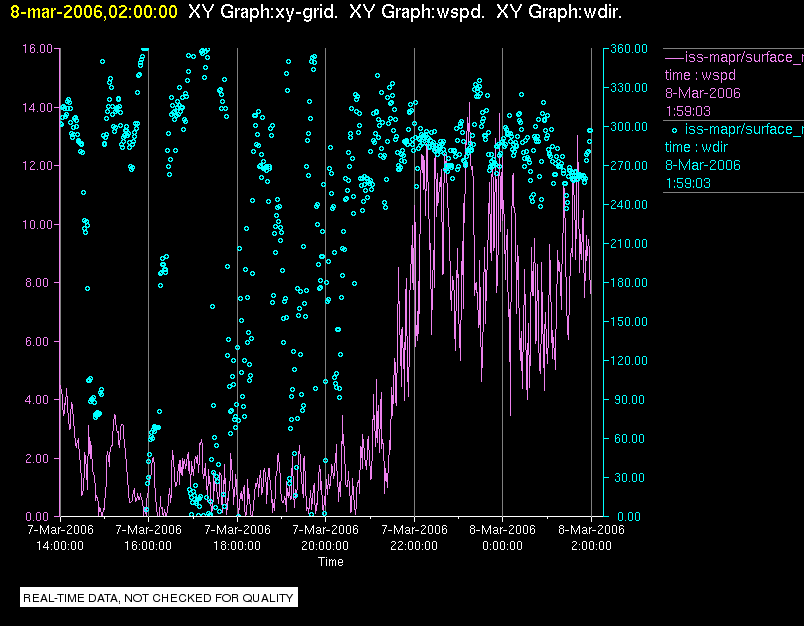Click the wdir legend time 1:59:03

click(688, 184)
